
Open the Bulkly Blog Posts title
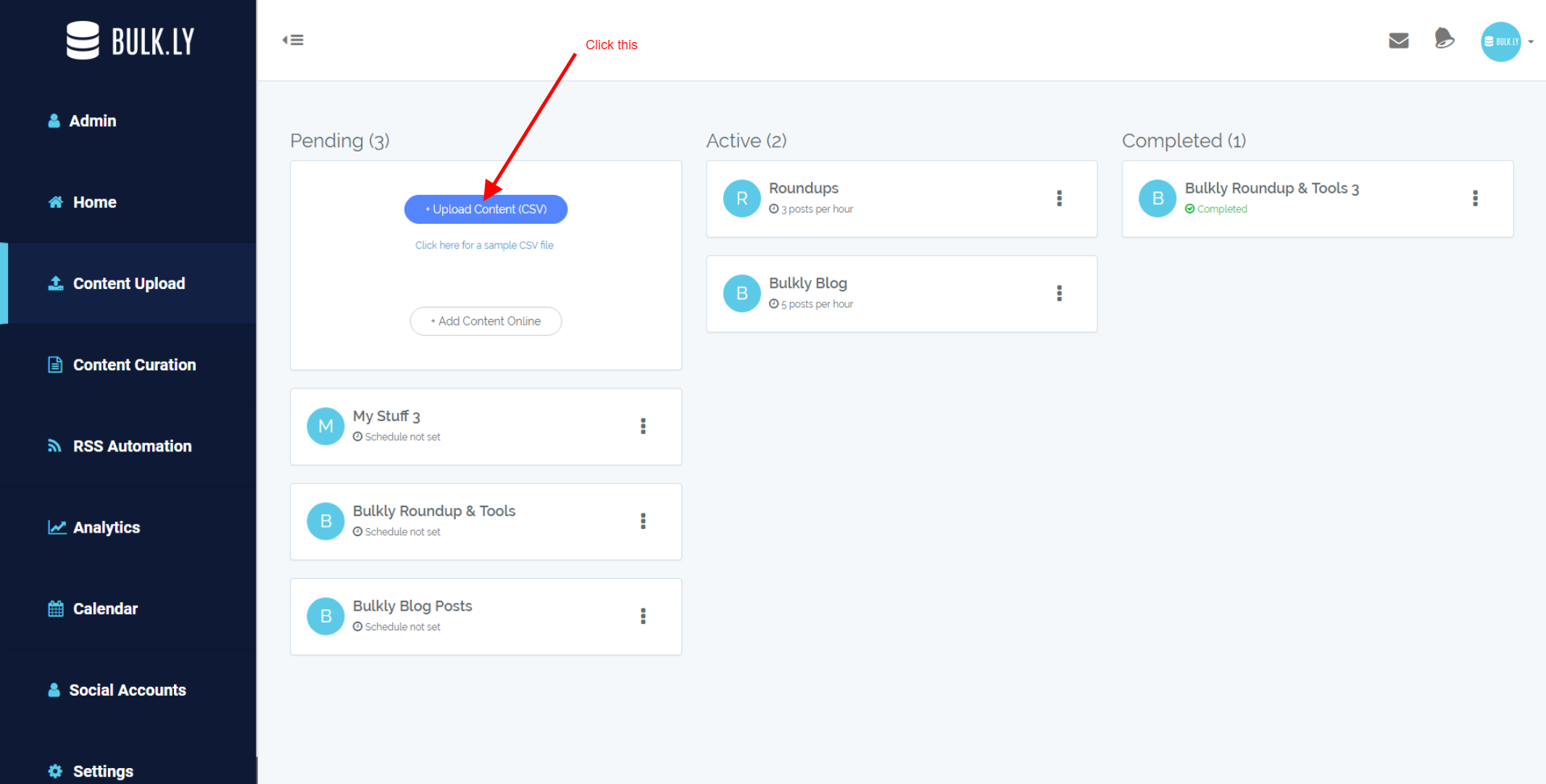point(412,606)
